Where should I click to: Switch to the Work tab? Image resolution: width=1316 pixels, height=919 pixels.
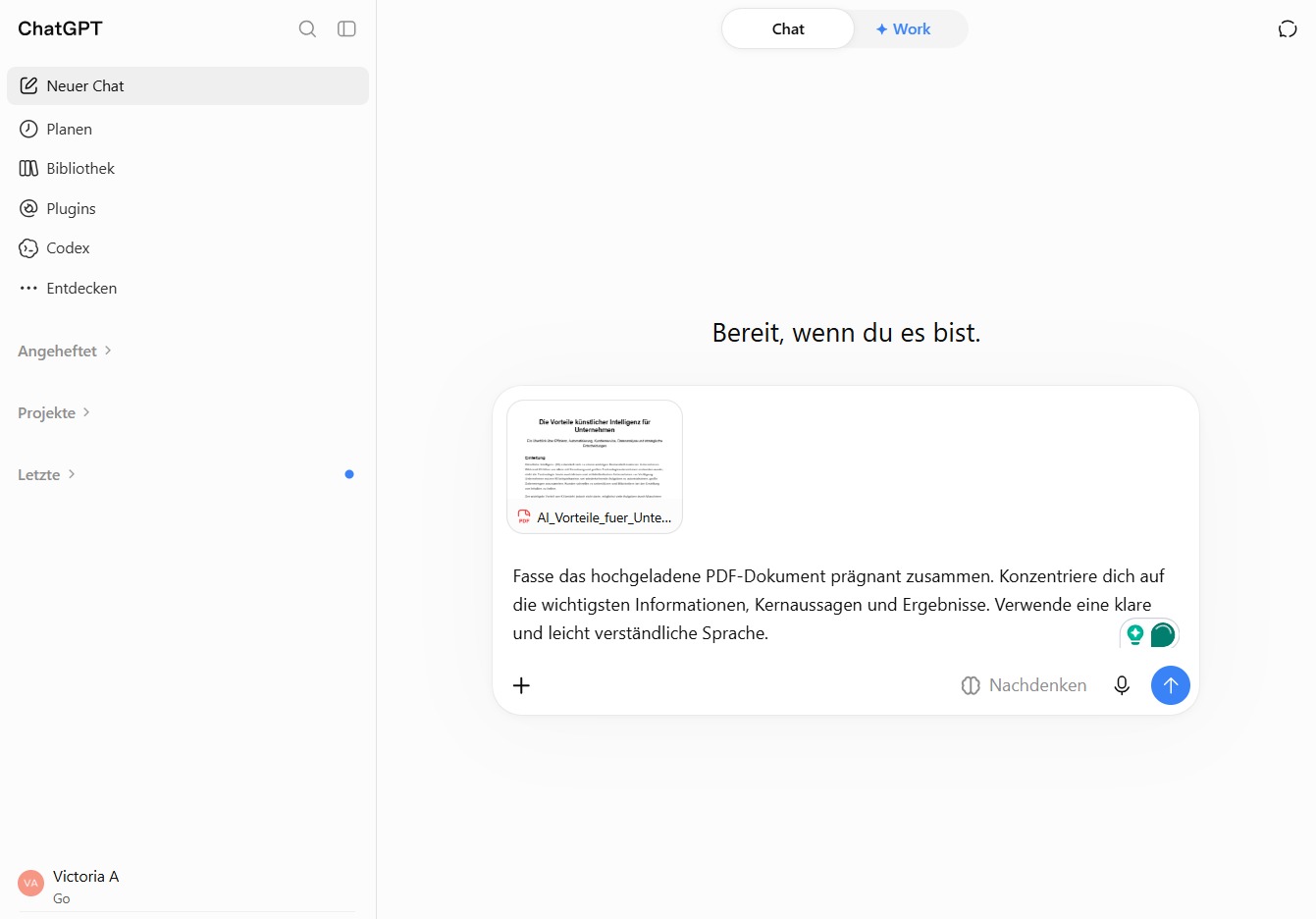[x=903, y=28]
